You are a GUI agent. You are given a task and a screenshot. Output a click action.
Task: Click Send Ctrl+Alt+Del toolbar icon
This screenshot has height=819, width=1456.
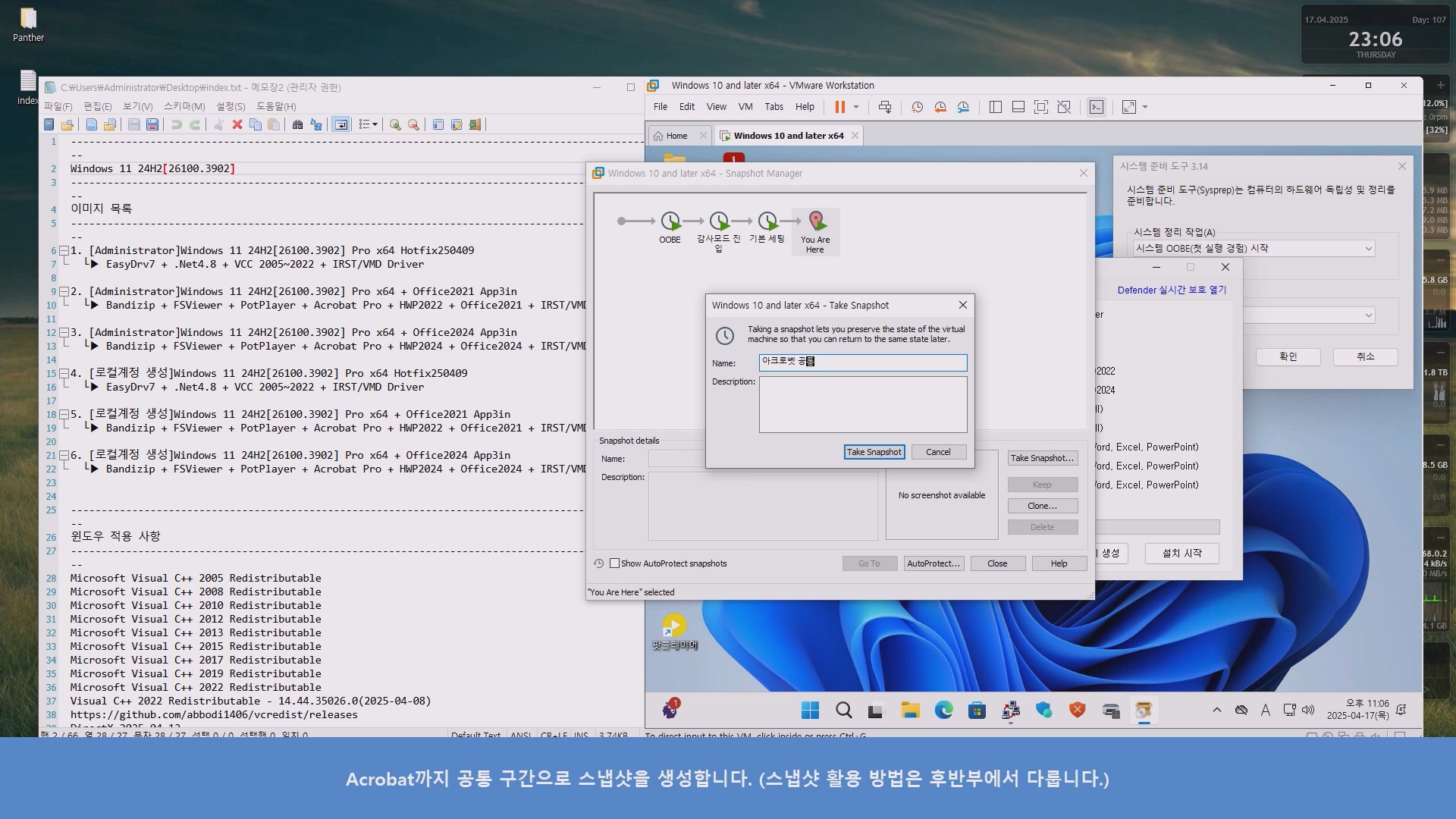tap(885, 107)
